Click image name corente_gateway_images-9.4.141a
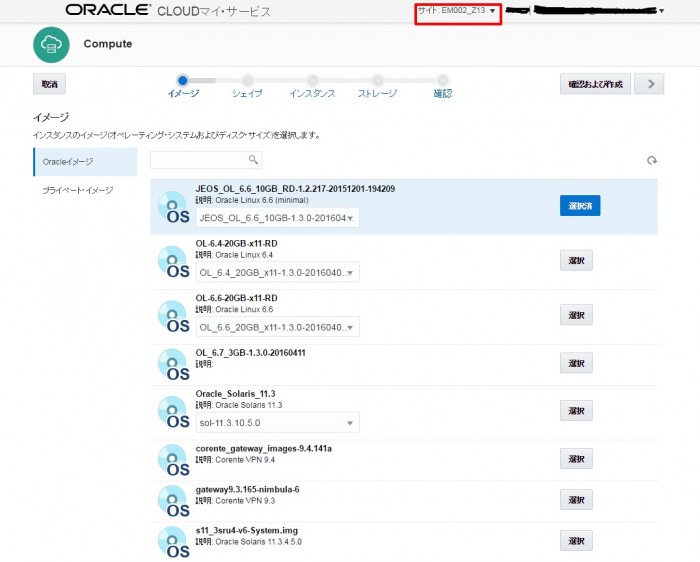Screen dimensions: 700x562 (263, 449)
